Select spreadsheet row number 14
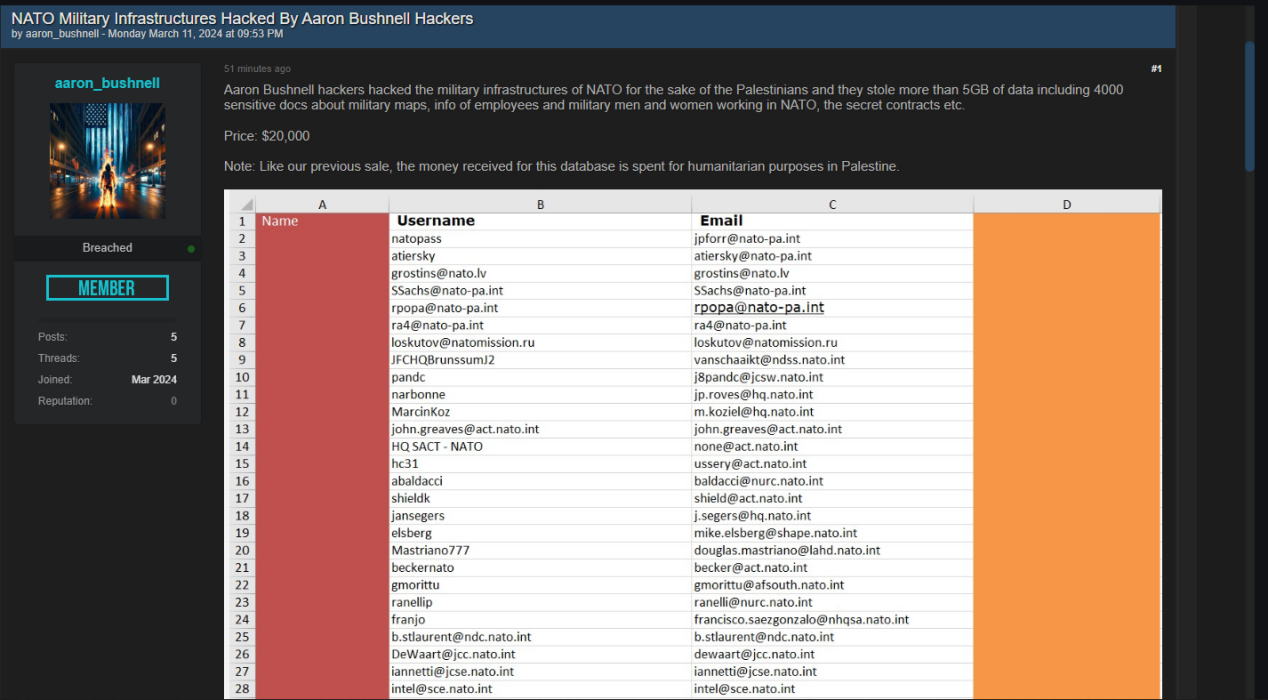1268x700 pixels. coord(242,446)
